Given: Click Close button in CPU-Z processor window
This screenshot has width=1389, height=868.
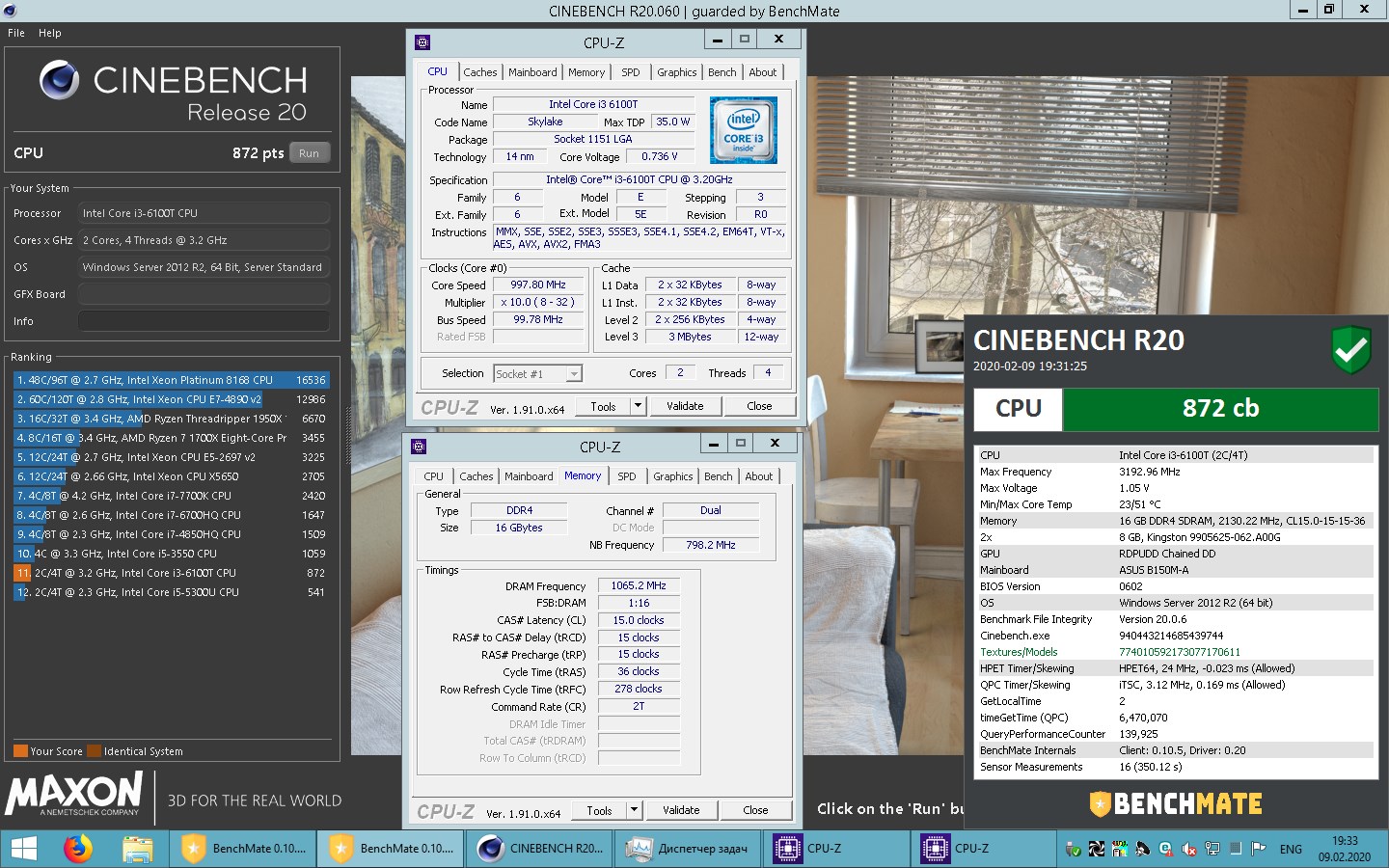Looking at the screenshot, I should tap(759, 406).
